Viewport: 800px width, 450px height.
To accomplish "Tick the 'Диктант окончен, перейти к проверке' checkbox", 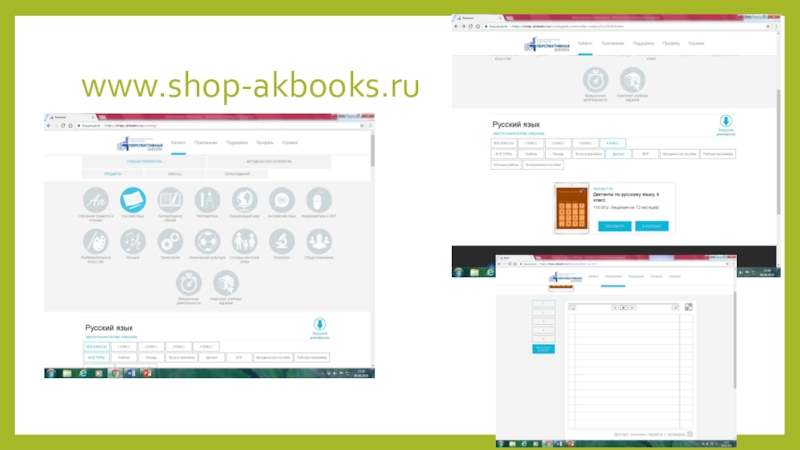I will 690,434.
